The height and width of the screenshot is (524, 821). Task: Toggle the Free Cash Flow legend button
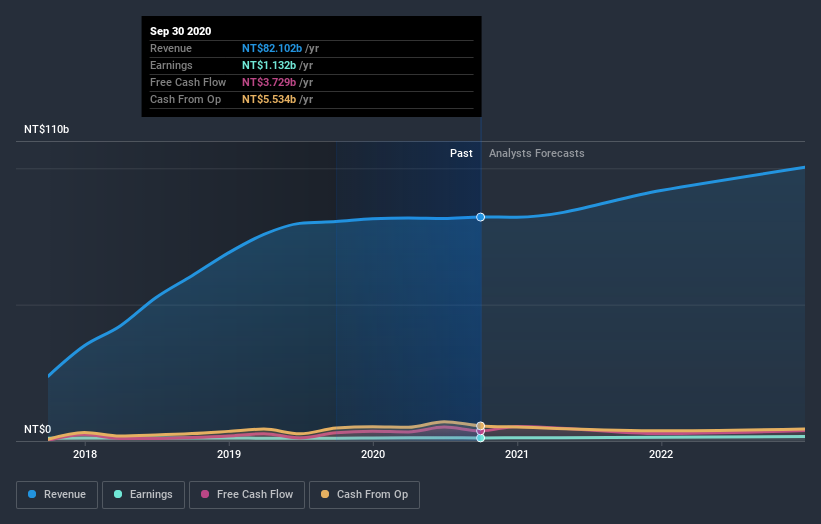247,495
